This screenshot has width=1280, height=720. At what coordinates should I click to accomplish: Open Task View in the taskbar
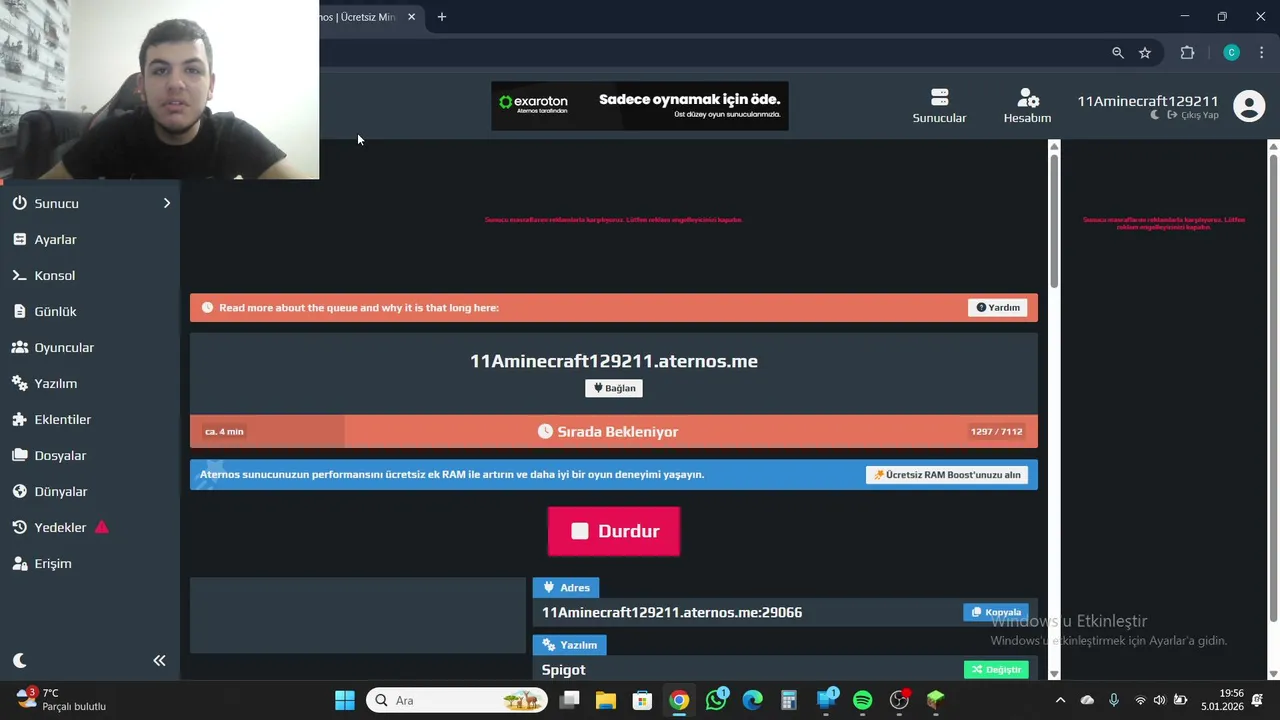click(x=570, y=700)
